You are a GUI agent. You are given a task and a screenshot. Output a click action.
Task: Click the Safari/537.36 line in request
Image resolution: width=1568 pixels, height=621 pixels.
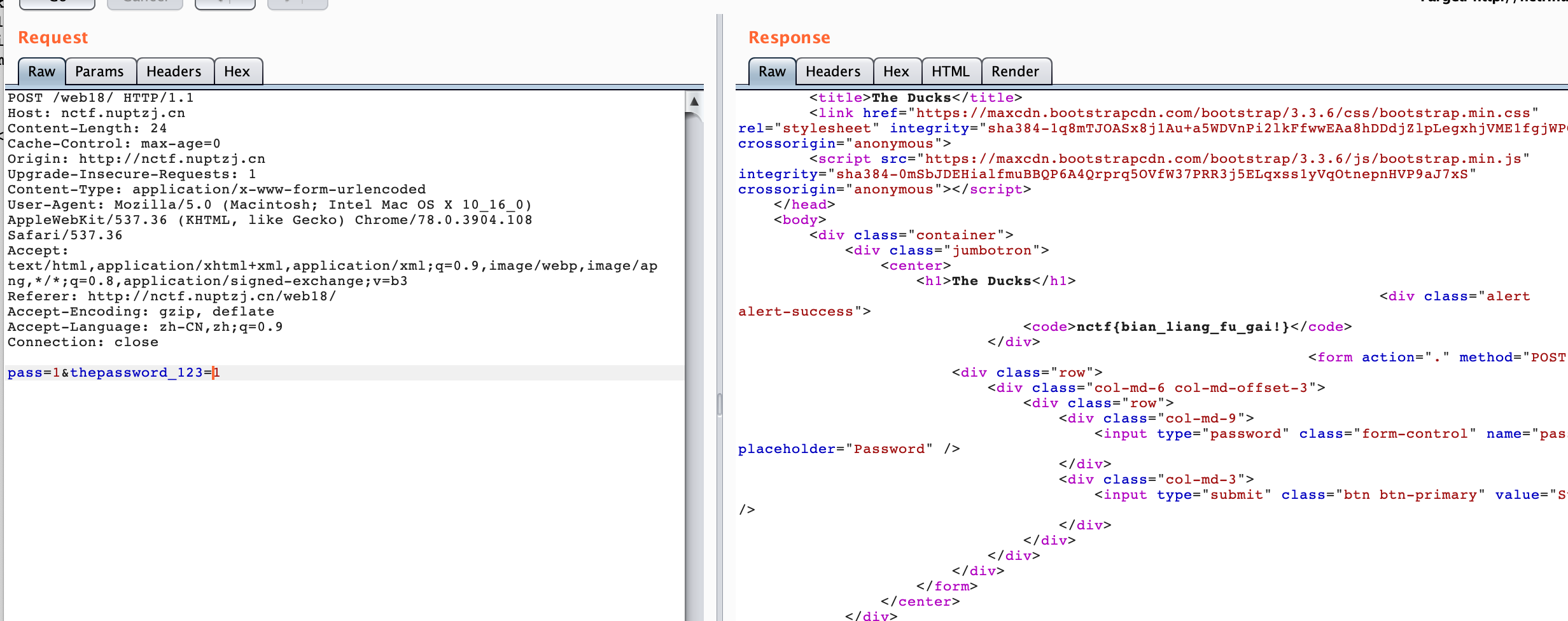tap(65, 235)
